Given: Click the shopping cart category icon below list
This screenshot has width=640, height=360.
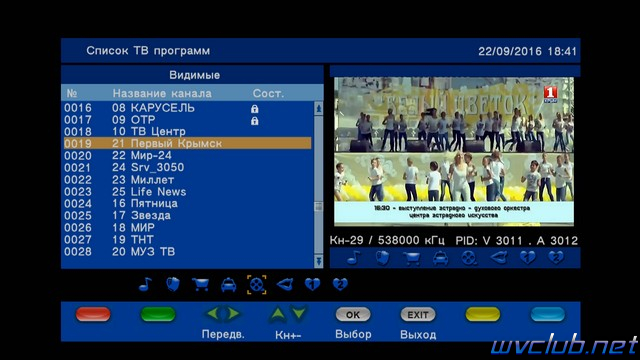Looking at the screenshot, I should [200, 284].
